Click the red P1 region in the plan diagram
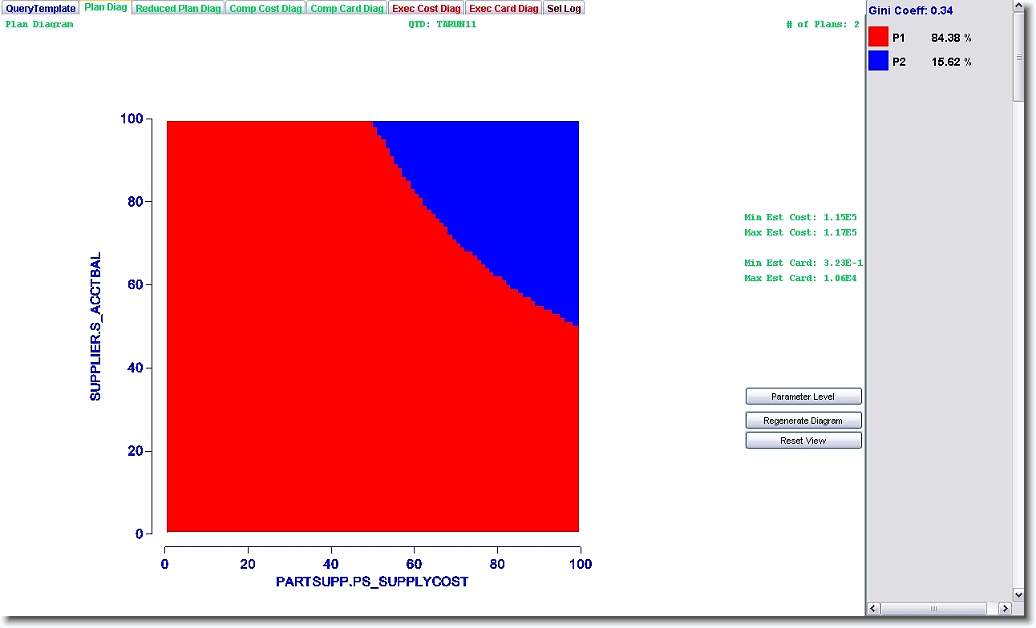Image resolution: width=1036 pixels, height=628 pixels. pos(300,350)
